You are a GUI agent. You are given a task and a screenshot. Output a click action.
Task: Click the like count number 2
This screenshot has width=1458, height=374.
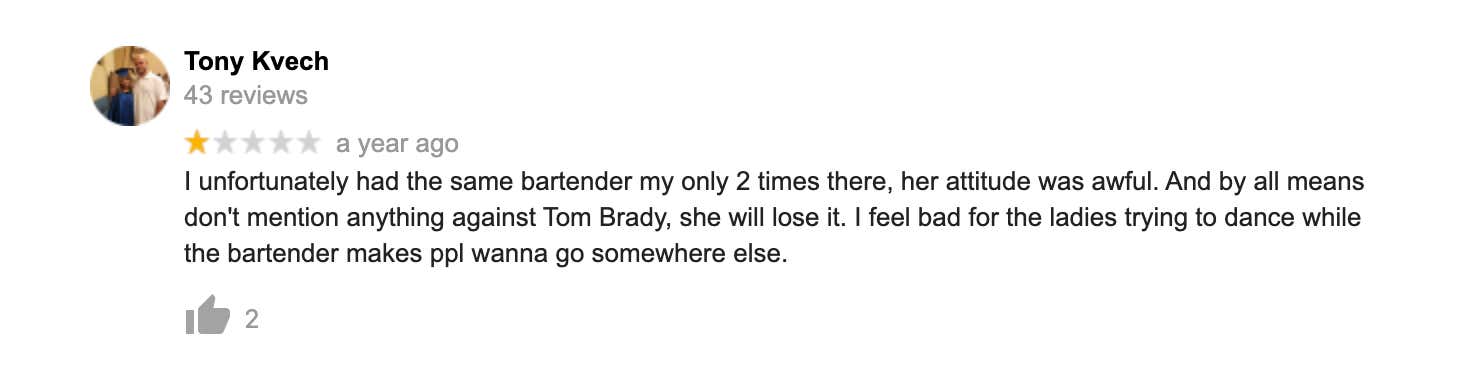pyautogui.click(x=252, y=319)
